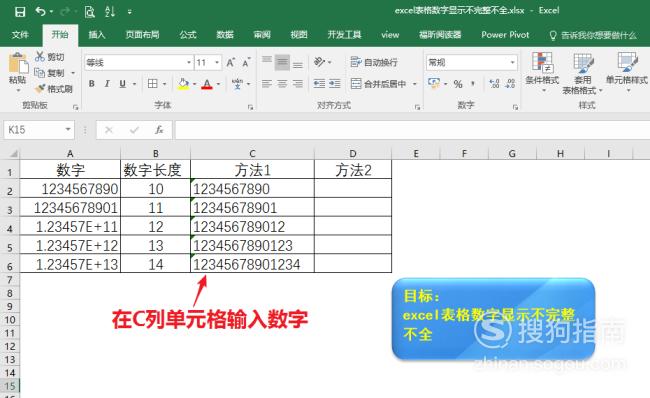650x398 pixels.
Task: Click the accounting currency format icon
Action: (434, 83)
